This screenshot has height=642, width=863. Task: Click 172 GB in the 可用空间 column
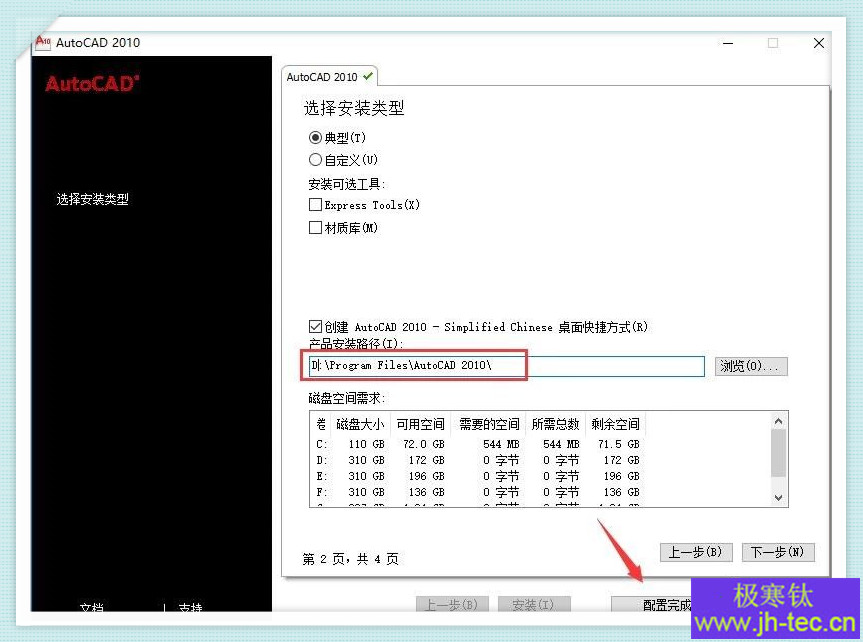tap(426, 460)
